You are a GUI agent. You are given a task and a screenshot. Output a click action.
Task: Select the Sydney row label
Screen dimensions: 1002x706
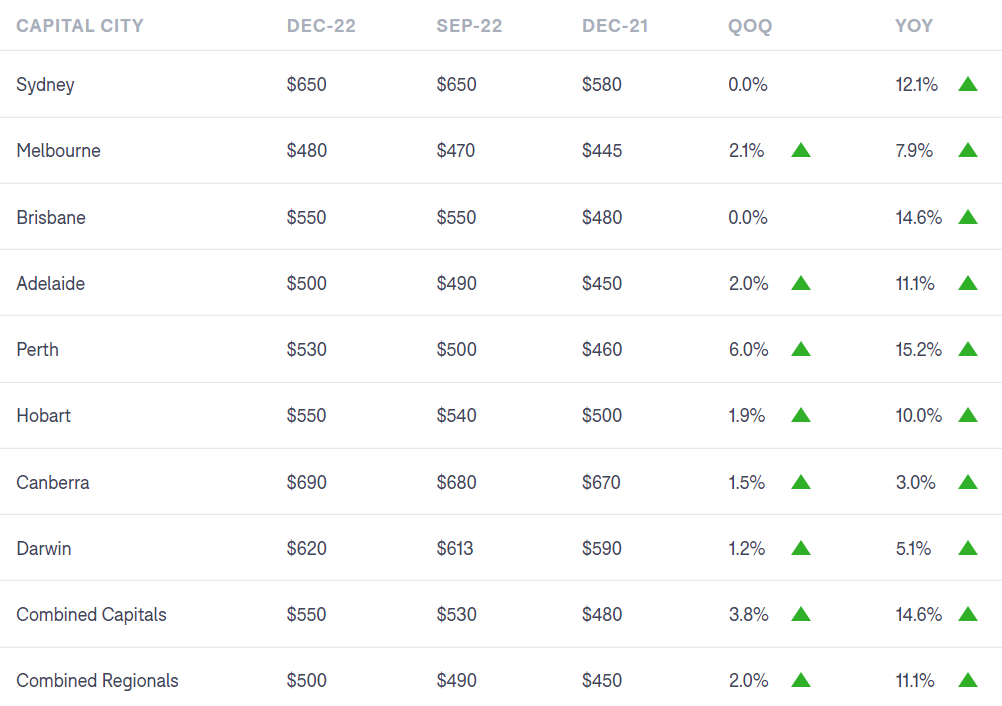coord(45,85)
